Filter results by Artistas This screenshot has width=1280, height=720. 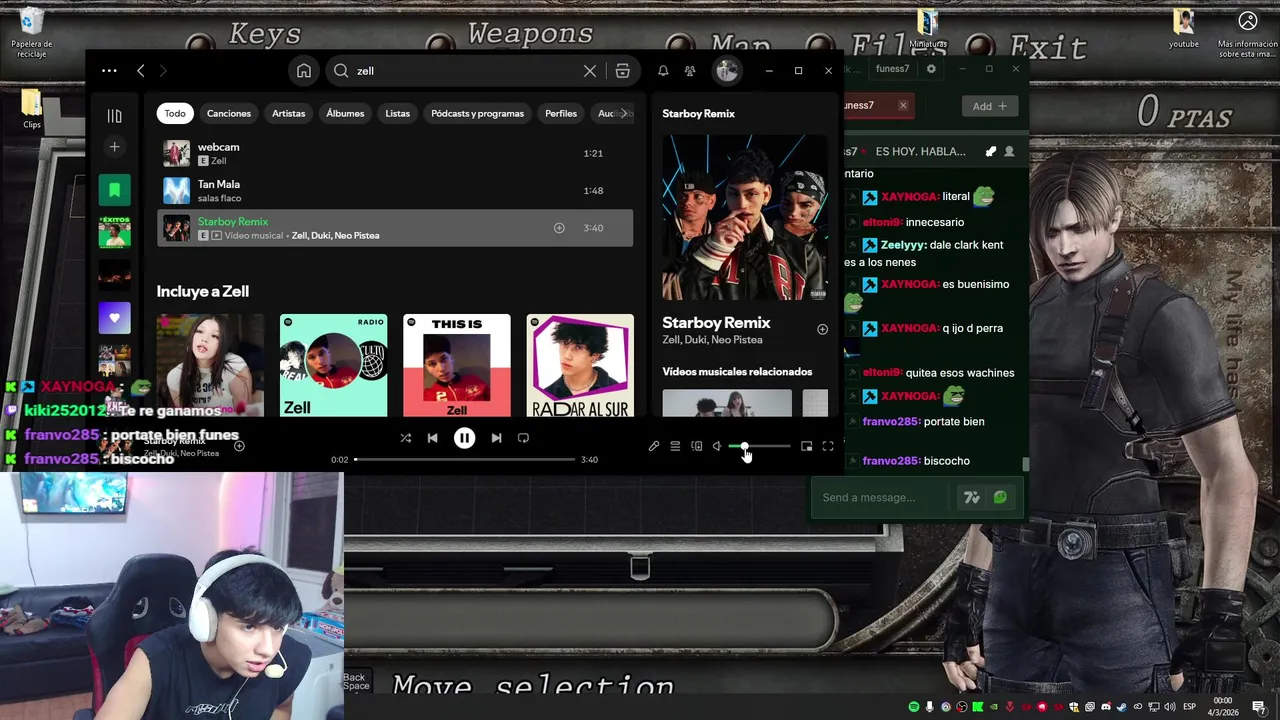pos(289,113)
